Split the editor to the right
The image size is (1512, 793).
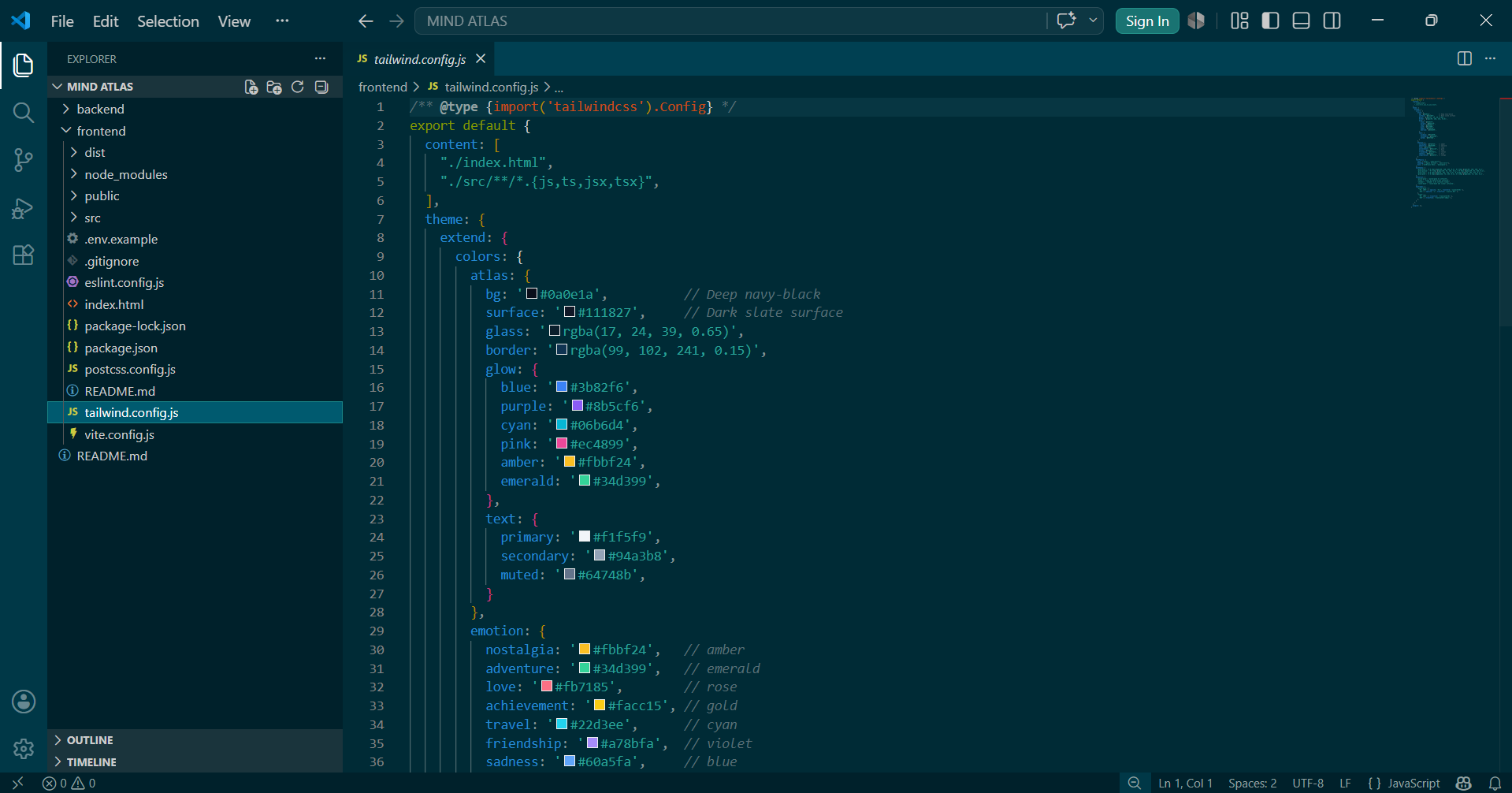coord(1465,58)
